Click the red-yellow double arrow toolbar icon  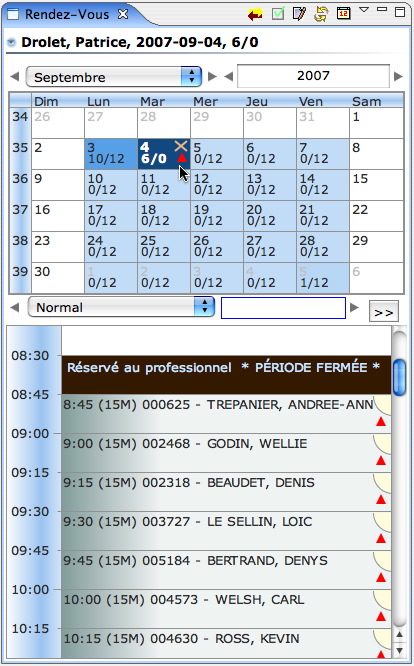pyautogui.click(x=255, y=15)
